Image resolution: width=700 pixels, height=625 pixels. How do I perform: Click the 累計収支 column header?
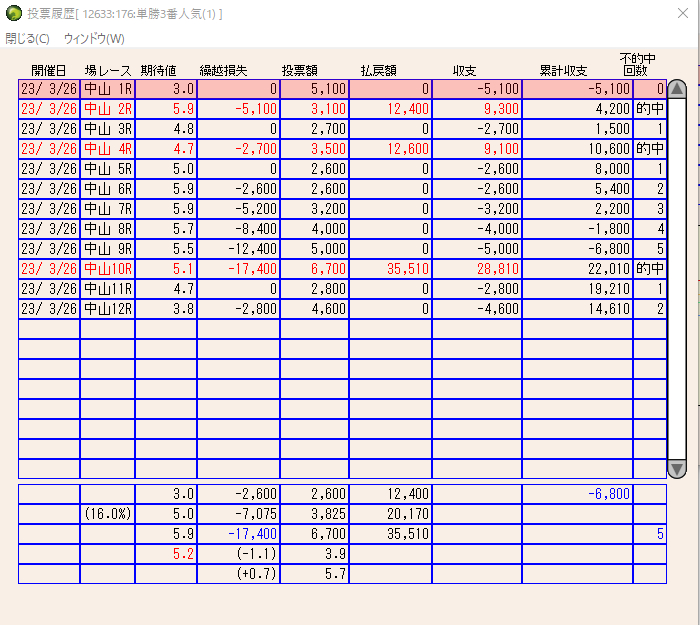(563, 71)
